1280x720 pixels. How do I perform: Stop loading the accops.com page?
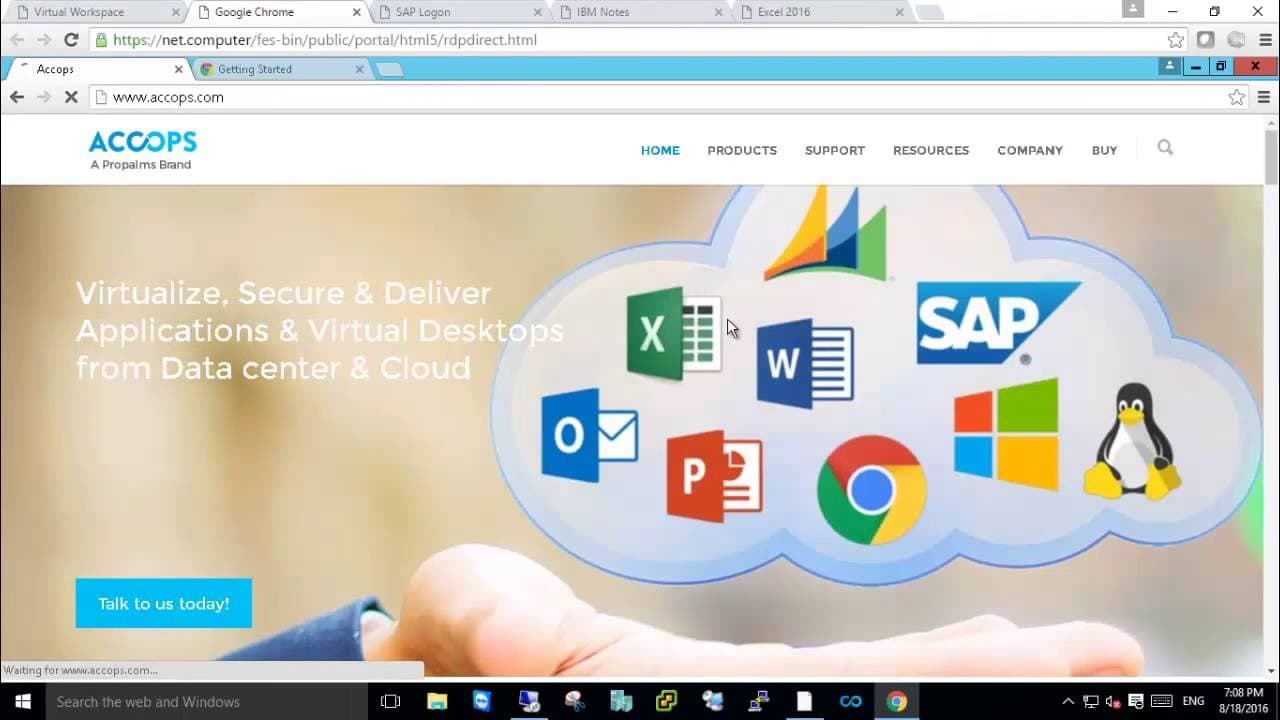pos(71,97)
